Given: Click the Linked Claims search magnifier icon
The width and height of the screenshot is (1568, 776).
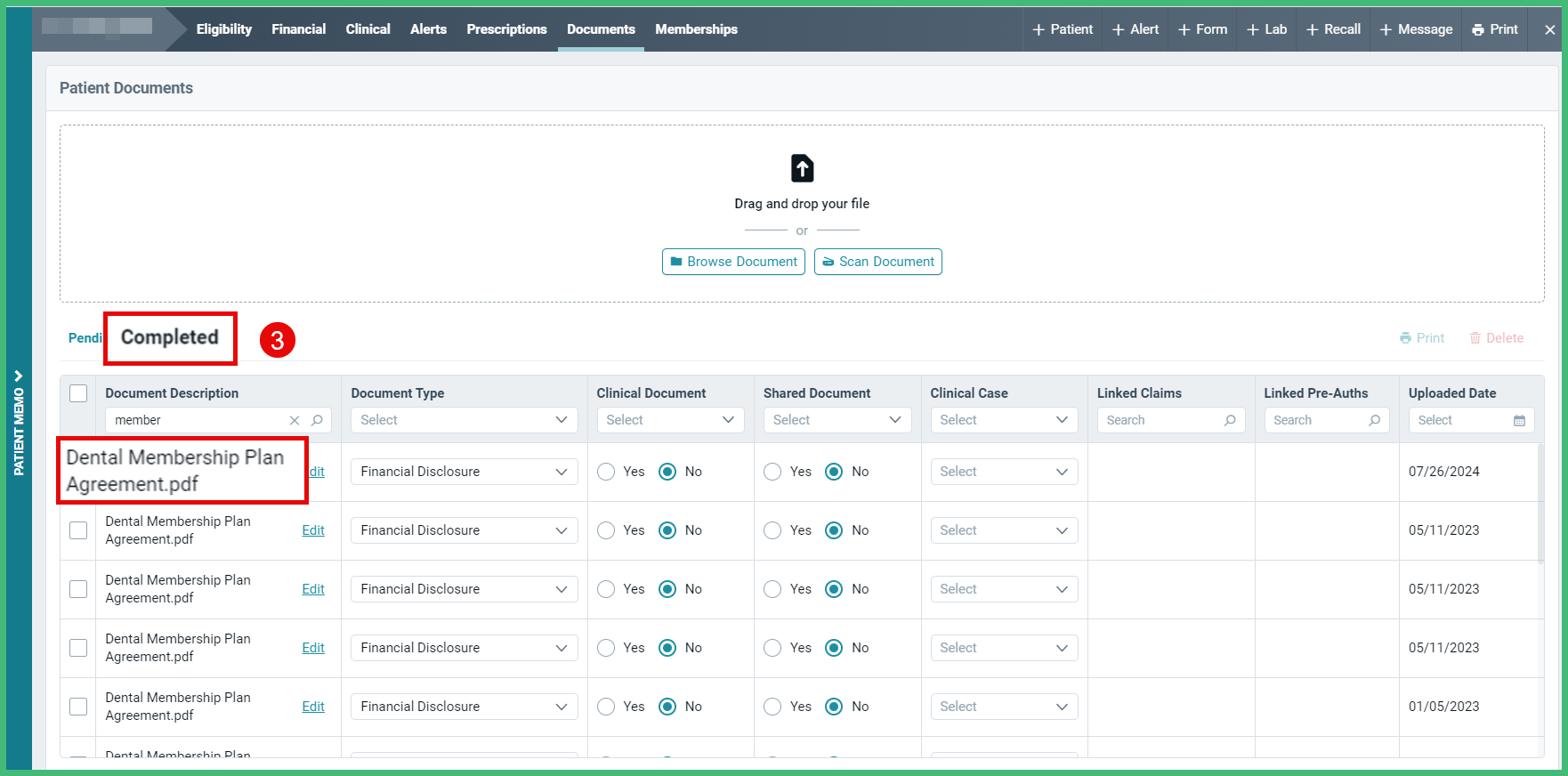Looking at the screenshot, I should (x=1230, y=420).
